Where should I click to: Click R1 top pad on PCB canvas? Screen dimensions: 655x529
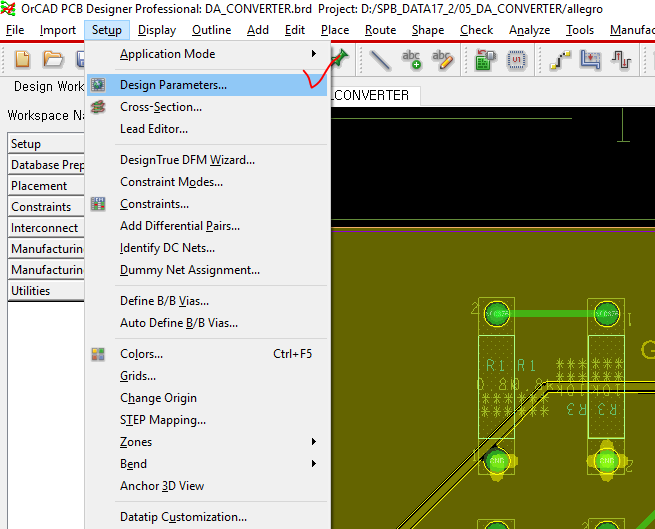point(497,313)
